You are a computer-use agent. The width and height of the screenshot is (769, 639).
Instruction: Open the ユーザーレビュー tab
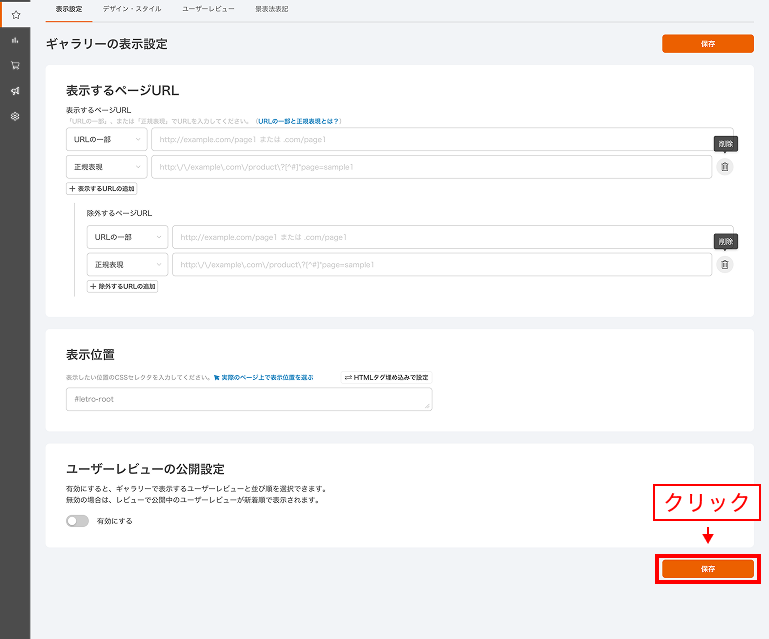click(x=208, y=8)
